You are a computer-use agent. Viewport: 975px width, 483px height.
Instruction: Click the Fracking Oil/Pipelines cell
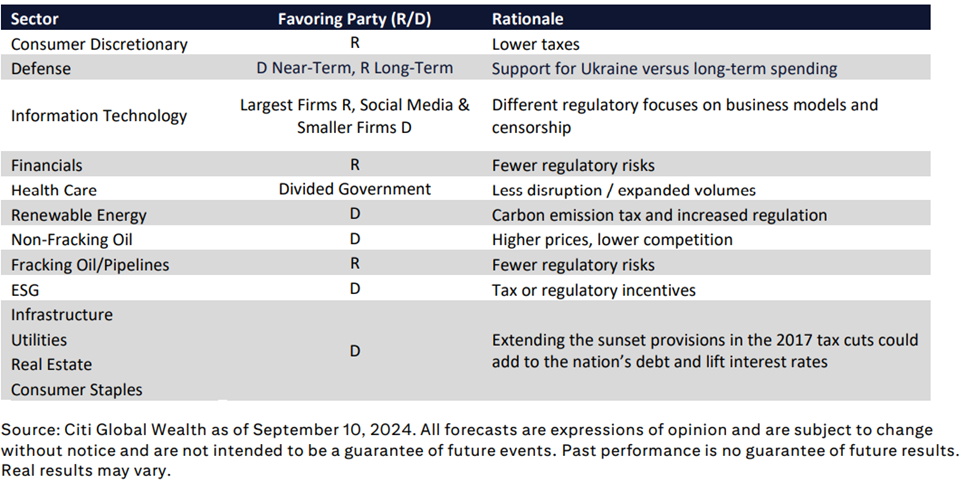point(90,265)
